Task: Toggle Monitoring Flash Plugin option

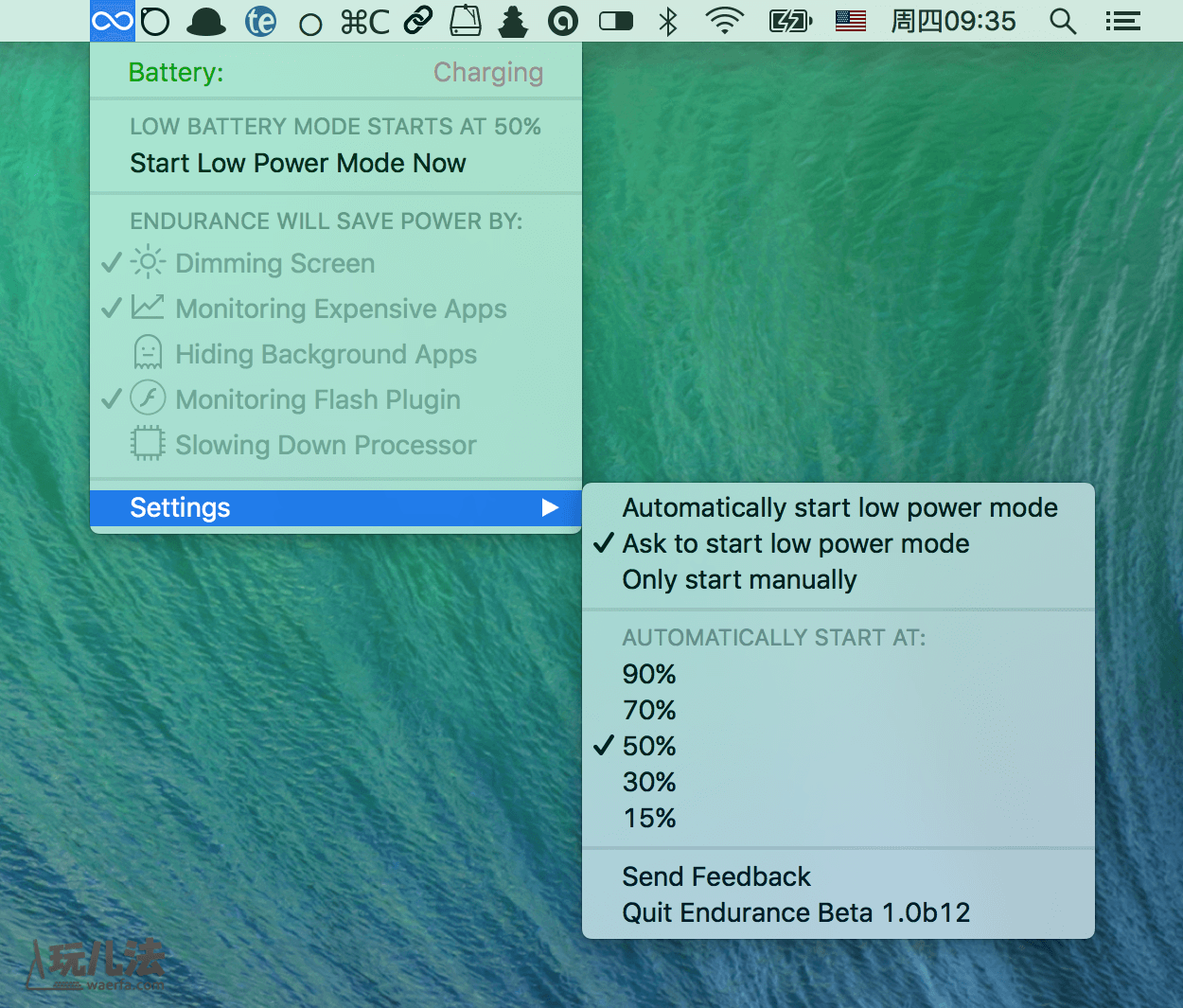Action: [336, 399]
